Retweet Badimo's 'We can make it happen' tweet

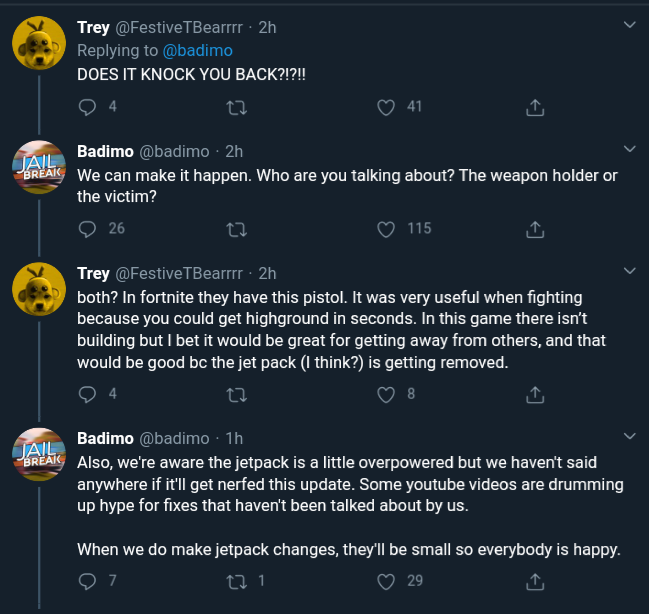coord(237,229)
